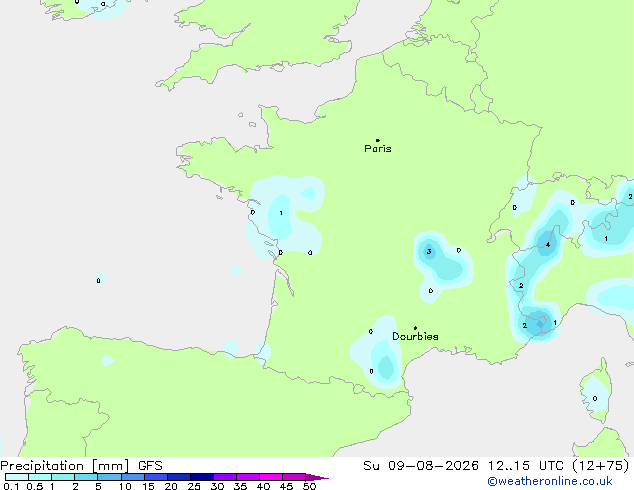Image resolution: width=634 pixels, height=490 pixels.
Task: Select the 5–10 mm legend color swatch
Action: pyautogui.click(x=109, y=477)
